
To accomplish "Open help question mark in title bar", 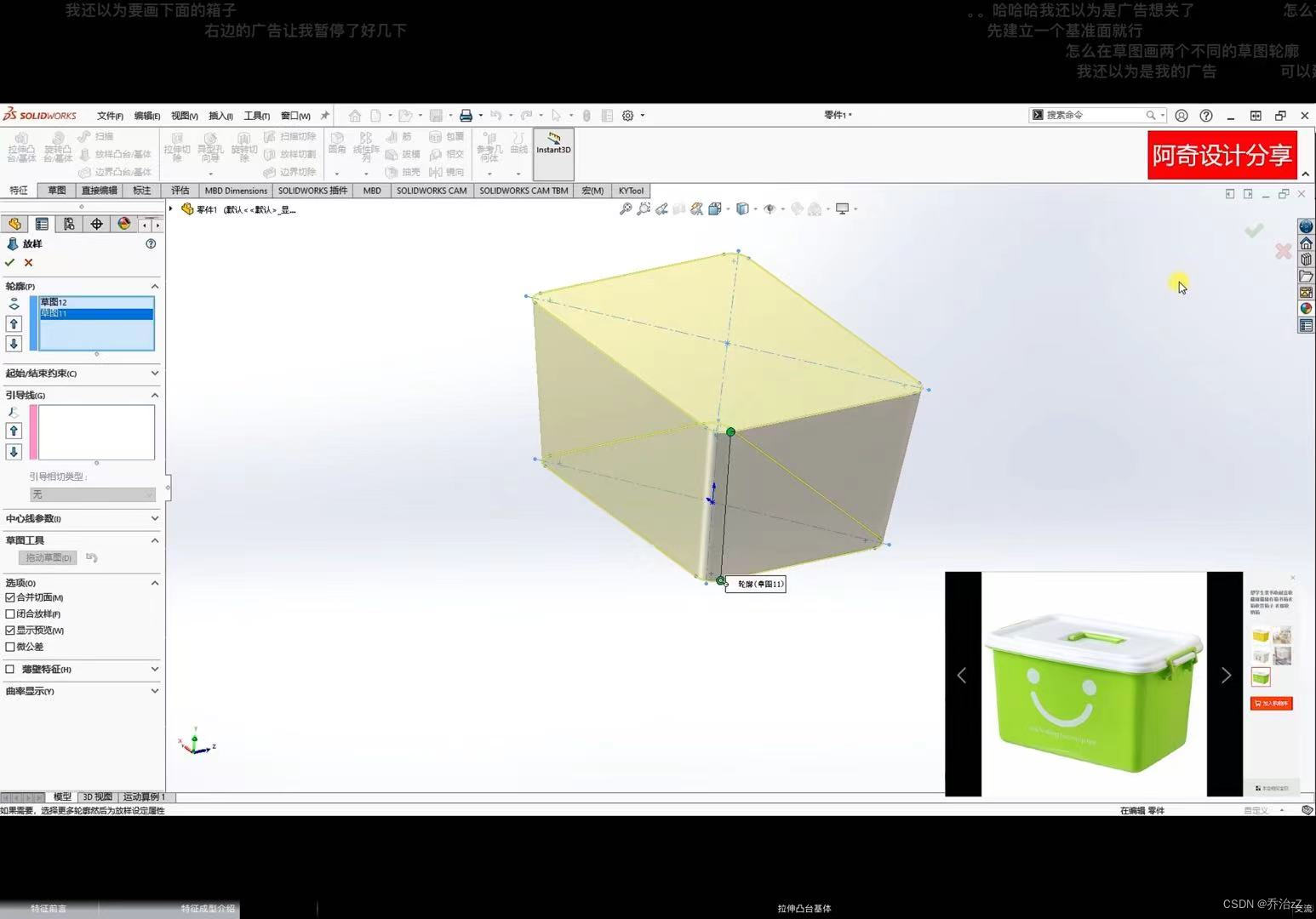I will coord(1206,116).
